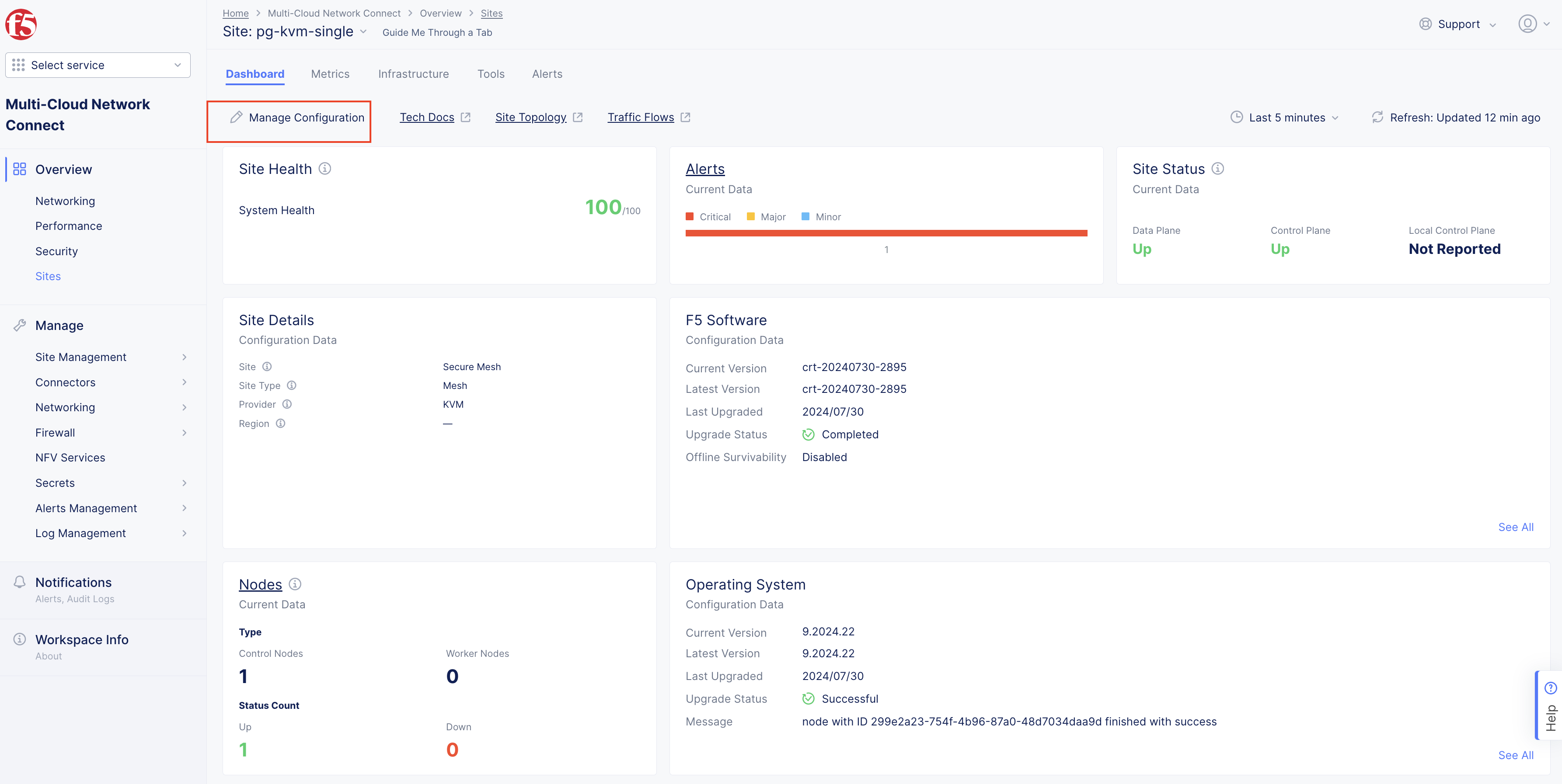The height and width of the screenshot is (784, 1562).
Task: Click the info icon beside Site Status
Action: coord(1218,168)
